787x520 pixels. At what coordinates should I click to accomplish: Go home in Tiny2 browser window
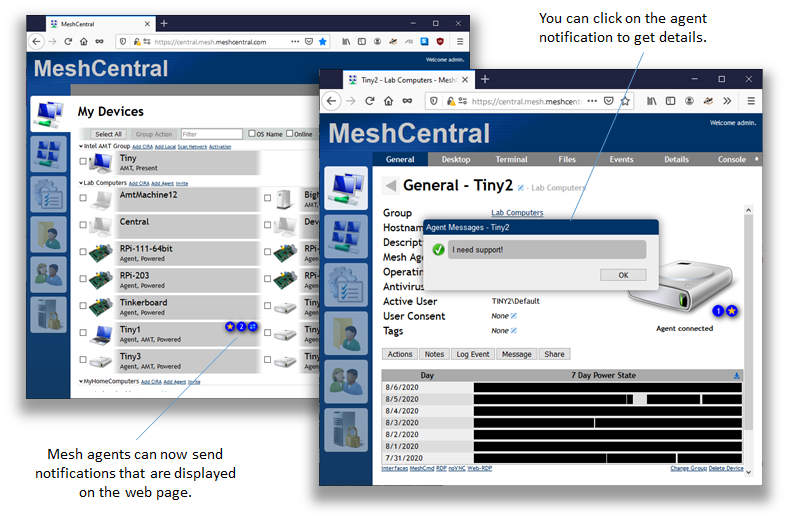pos(388,101)
